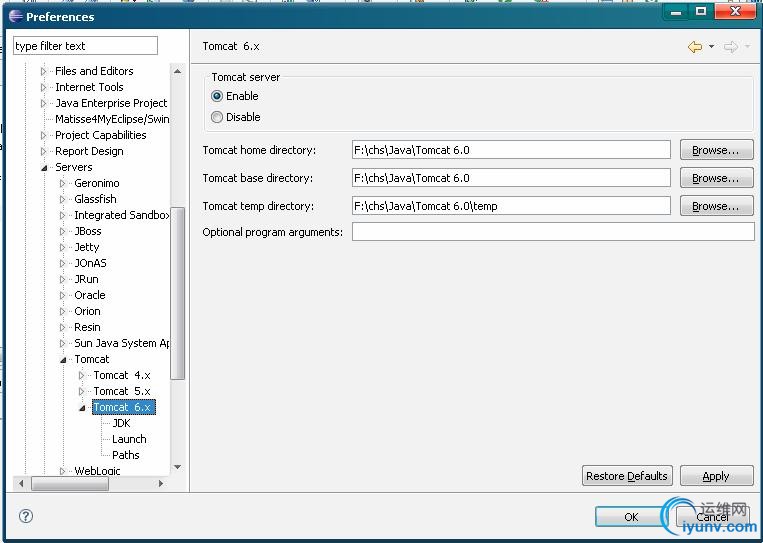
Task: Collapse the Tomcat parent node
Action: (63, 360)
